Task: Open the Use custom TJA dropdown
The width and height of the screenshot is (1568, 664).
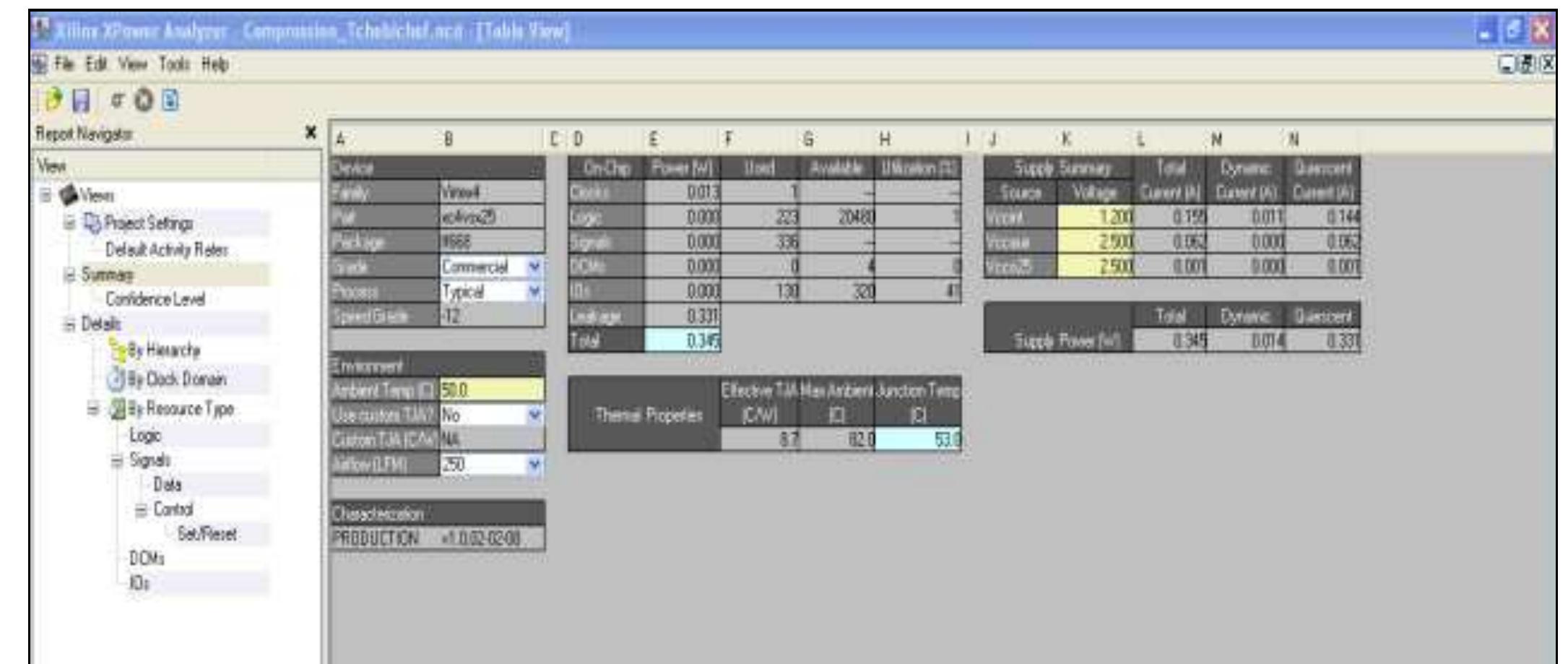Action: pos(534,415)
